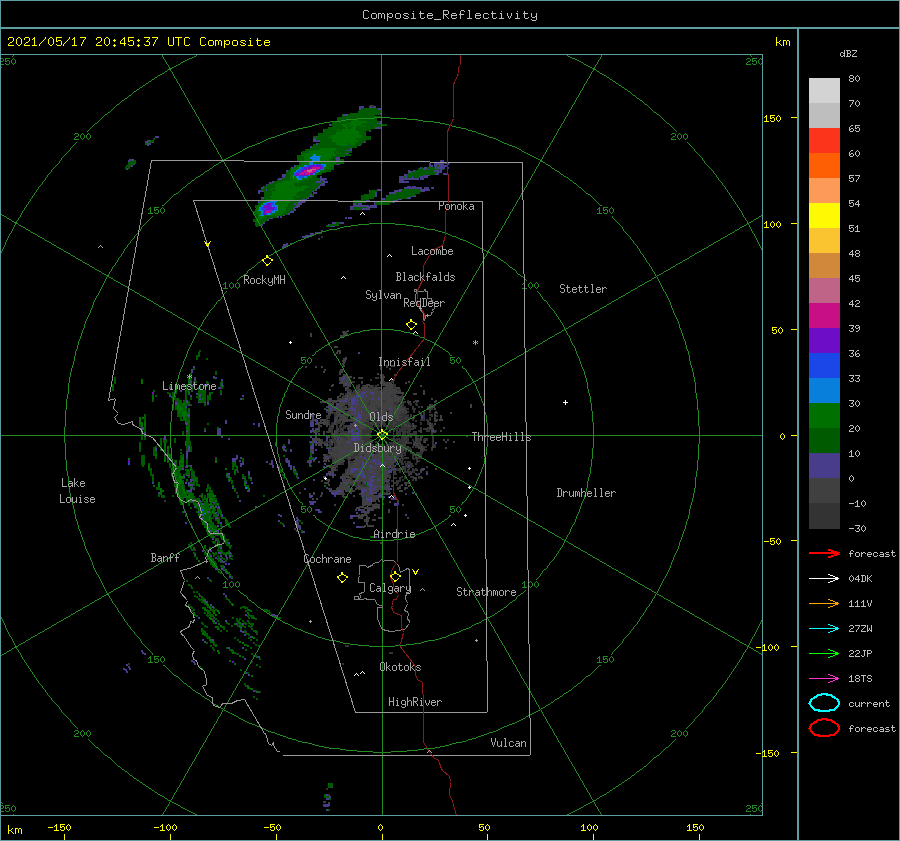900x841 pixels.
Task: Select the Vulcan label
Action: (x=508, y=743)
